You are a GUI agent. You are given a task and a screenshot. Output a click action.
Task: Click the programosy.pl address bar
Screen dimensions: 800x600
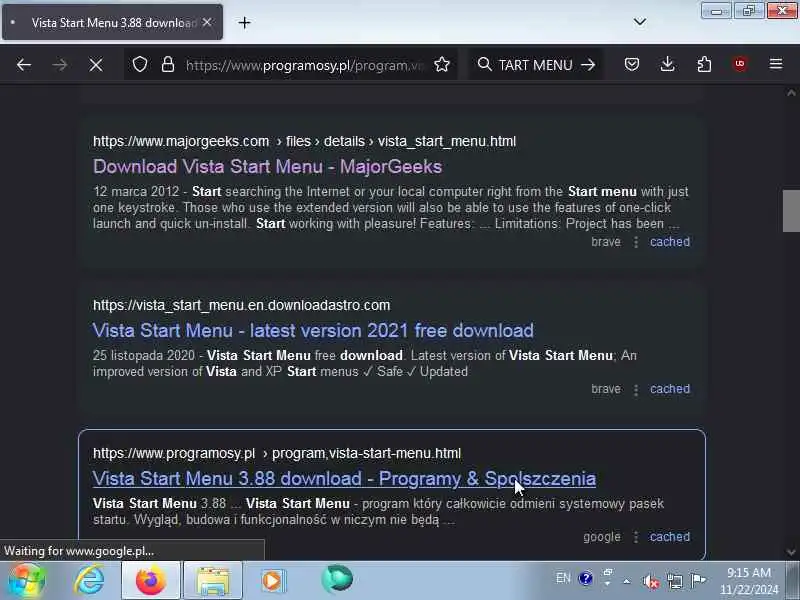tap(304, 65)
